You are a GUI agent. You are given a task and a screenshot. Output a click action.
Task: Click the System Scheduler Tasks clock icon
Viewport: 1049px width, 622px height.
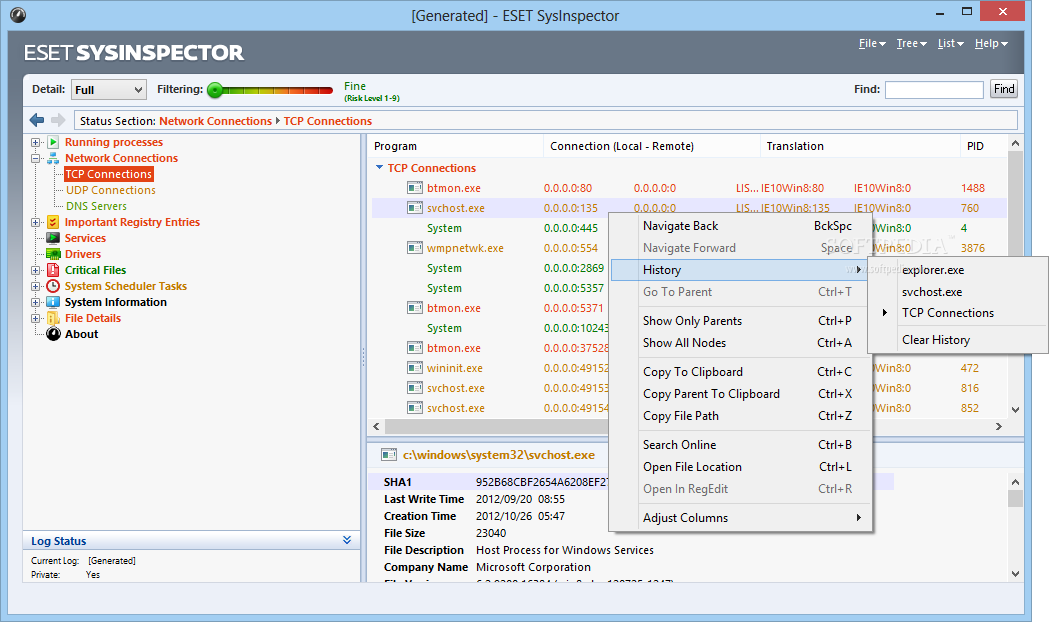click(53, 286)
